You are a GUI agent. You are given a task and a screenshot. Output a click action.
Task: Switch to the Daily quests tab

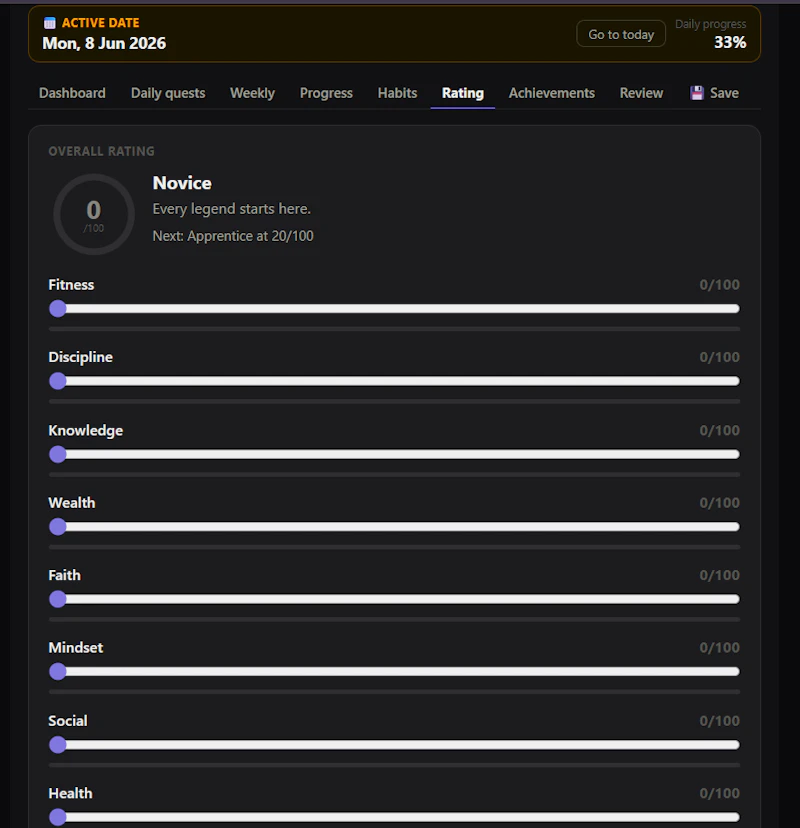[x=168, y=93]
